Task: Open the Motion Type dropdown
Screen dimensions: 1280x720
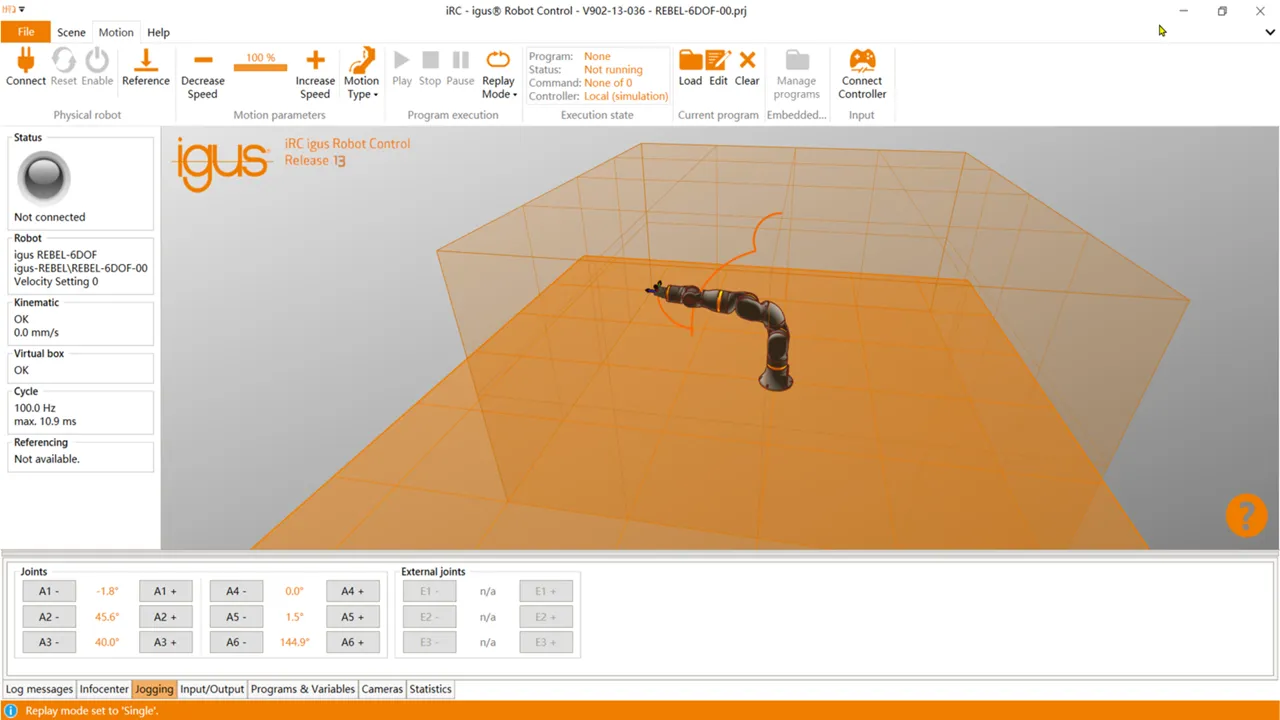Action: pyautogui.click(x=361, y=73)
